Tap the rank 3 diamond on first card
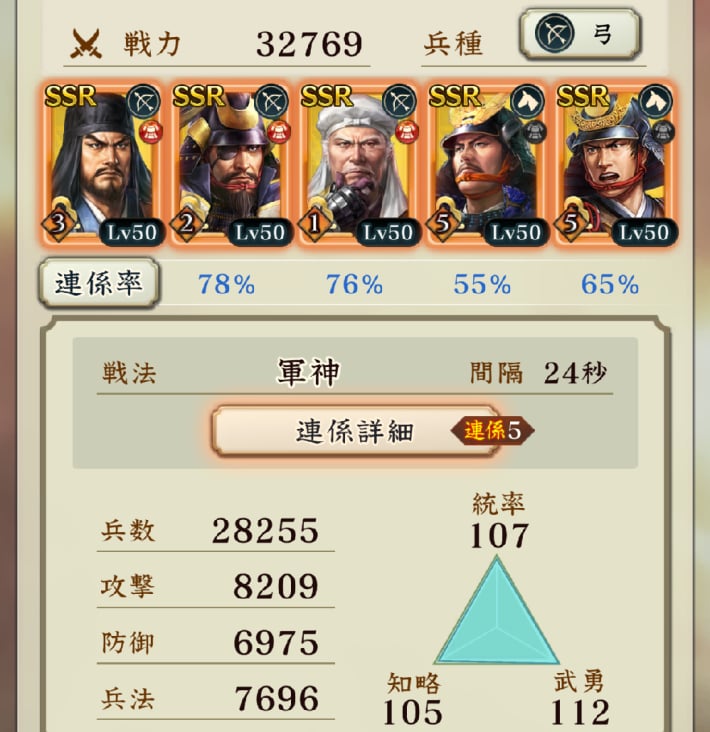710x732 pixels. 58,224
